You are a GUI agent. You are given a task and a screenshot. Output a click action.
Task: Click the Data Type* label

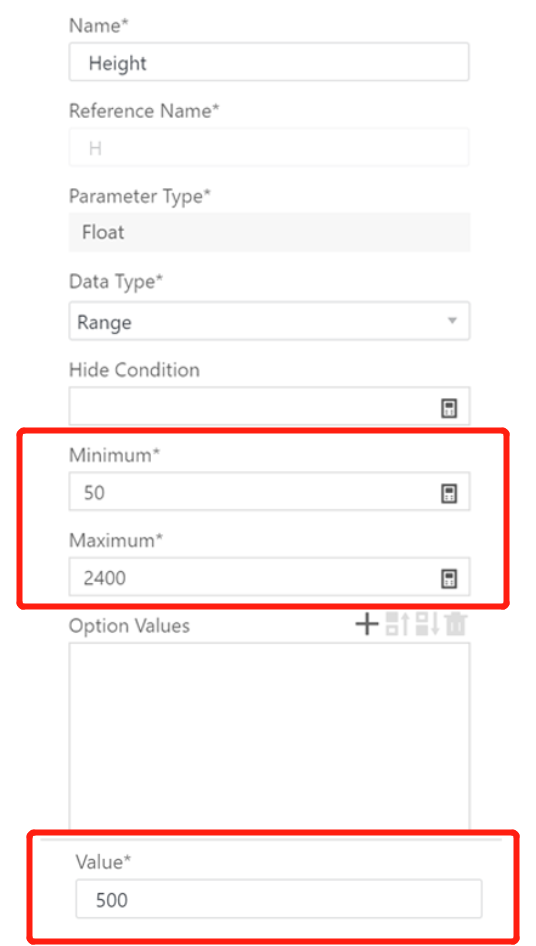coord(116,282)
